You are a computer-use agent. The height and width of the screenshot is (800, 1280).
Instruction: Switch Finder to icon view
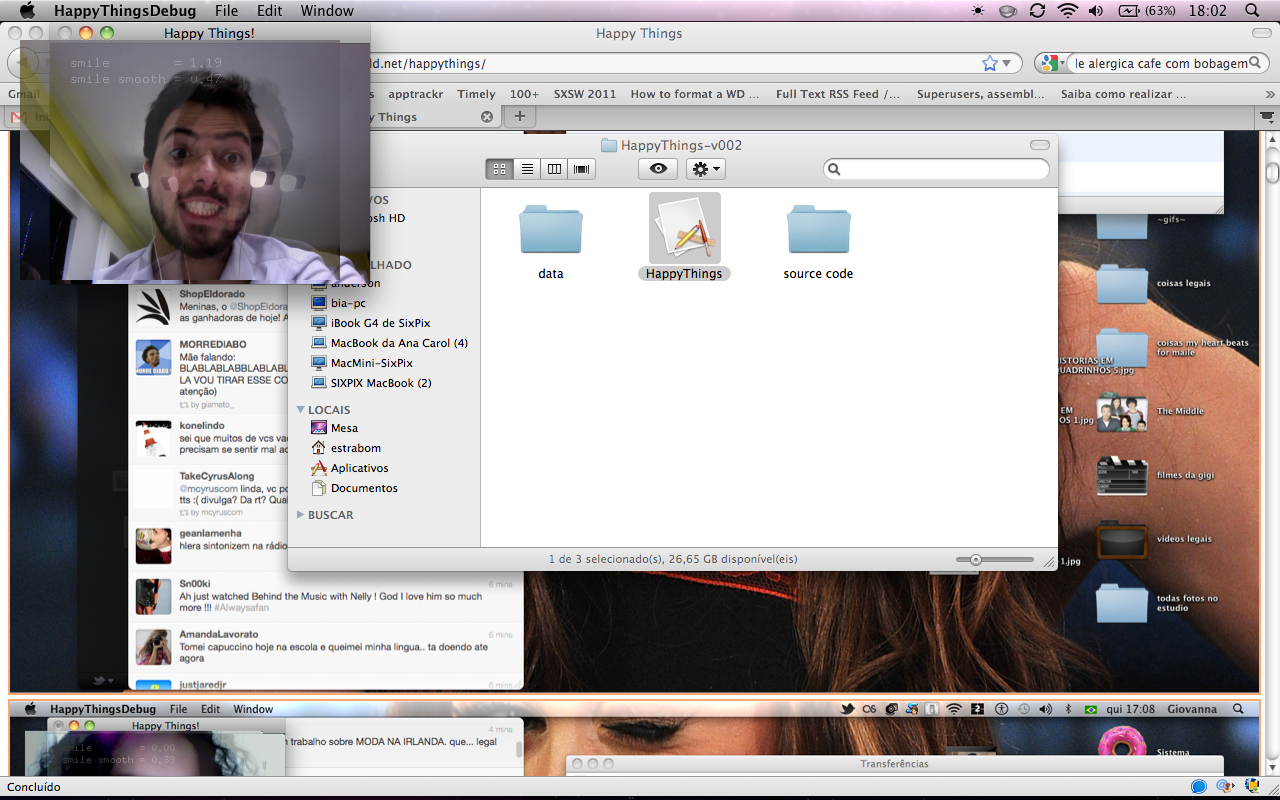click(x=499, y=169)
